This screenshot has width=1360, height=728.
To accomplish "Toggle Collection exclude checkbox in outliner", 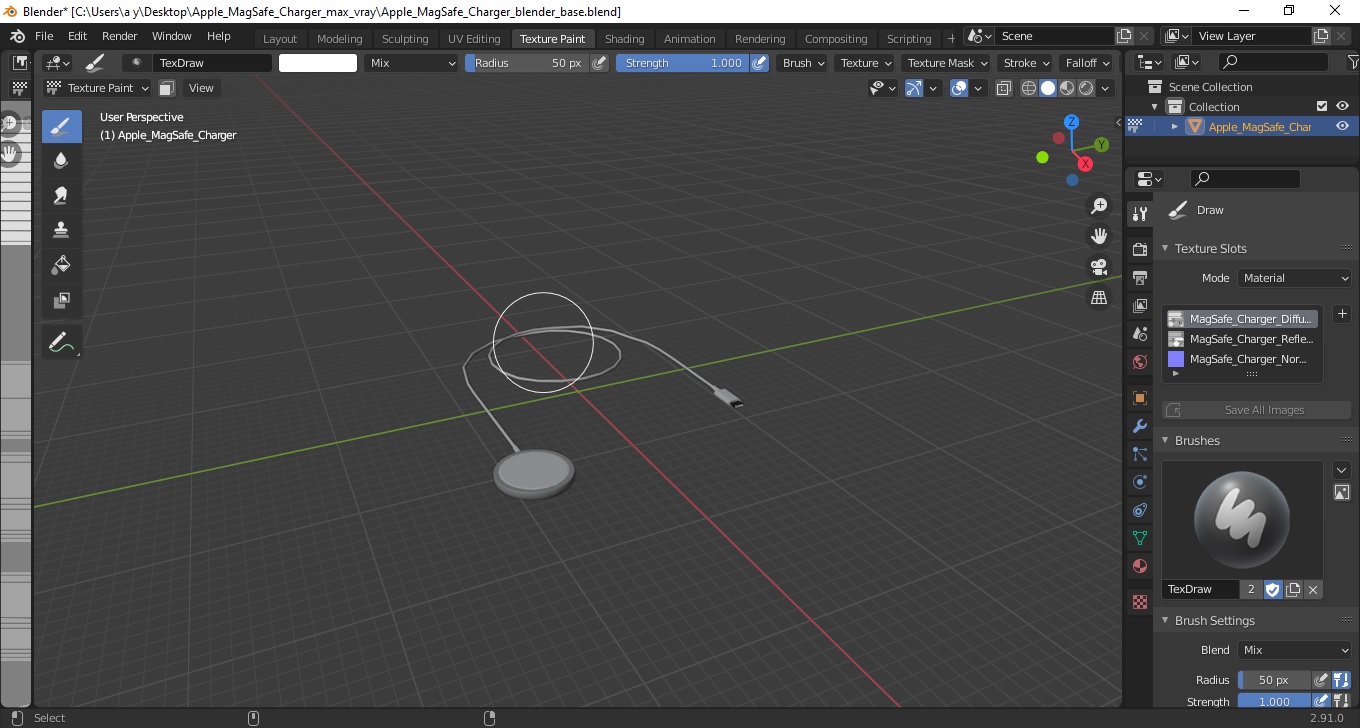I will coord(1322,106).
